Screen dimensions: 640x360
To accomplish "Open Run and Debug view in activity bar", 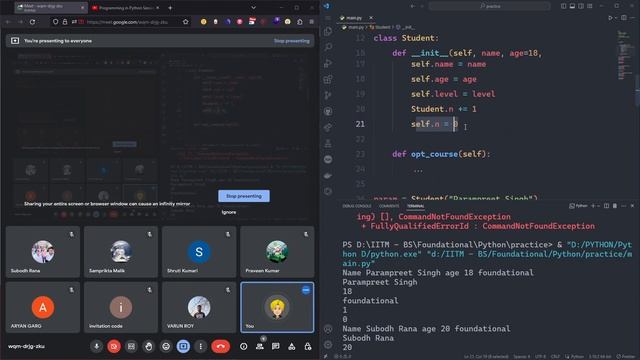I will pos(328,63).
